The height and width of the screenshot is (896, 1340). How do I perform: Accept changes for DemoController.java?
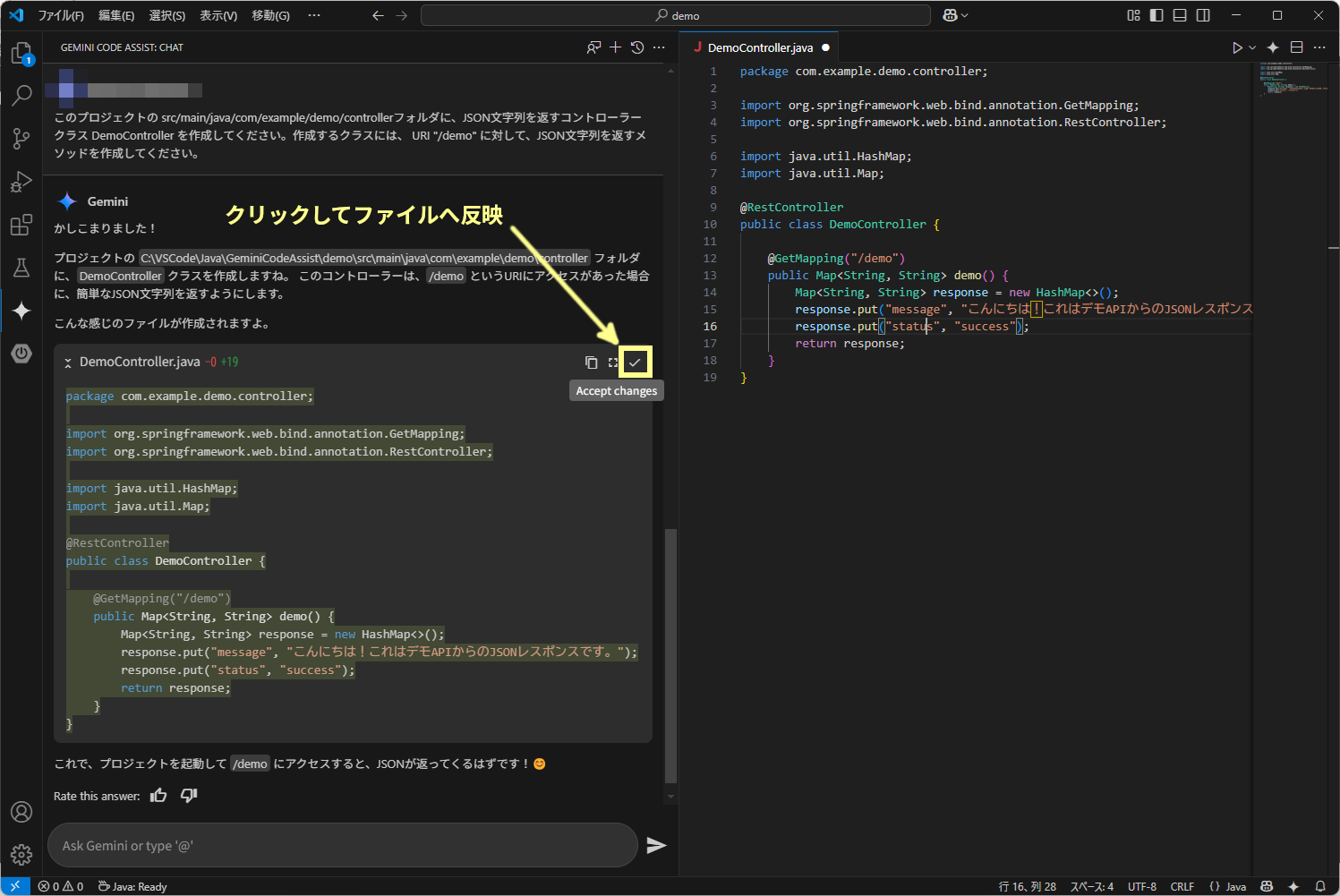pyautogui.click(x=635, y=362)
